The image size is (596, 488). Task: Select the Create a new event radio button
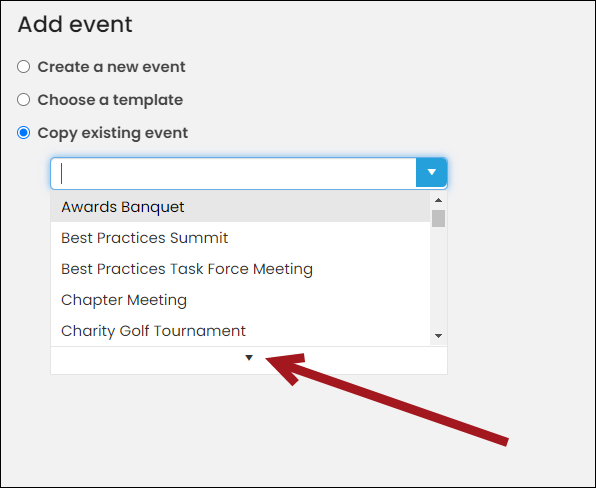24,67
